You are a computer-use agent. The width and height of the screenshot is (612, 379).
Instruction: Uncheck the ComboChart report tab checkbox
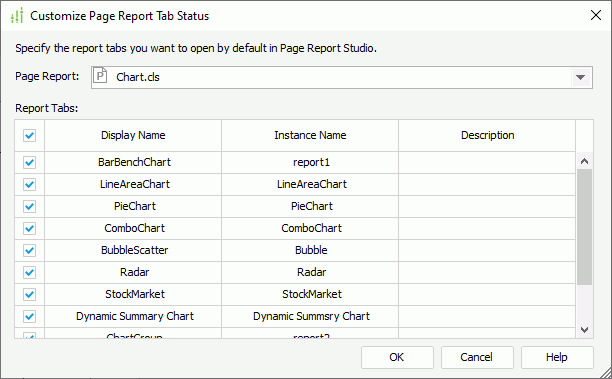point(29,228)
